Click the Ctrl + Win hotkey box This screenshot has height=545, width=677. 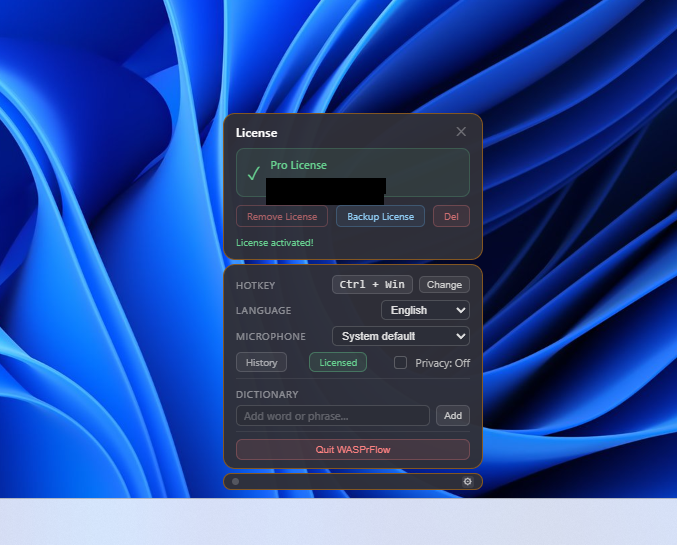(372, 285)
